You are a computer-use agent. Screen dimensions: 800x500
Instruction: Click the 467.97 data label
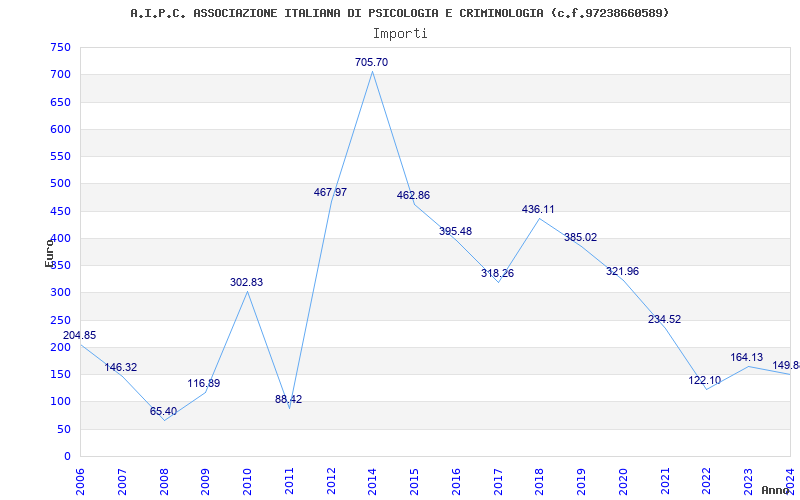(330, 192)
